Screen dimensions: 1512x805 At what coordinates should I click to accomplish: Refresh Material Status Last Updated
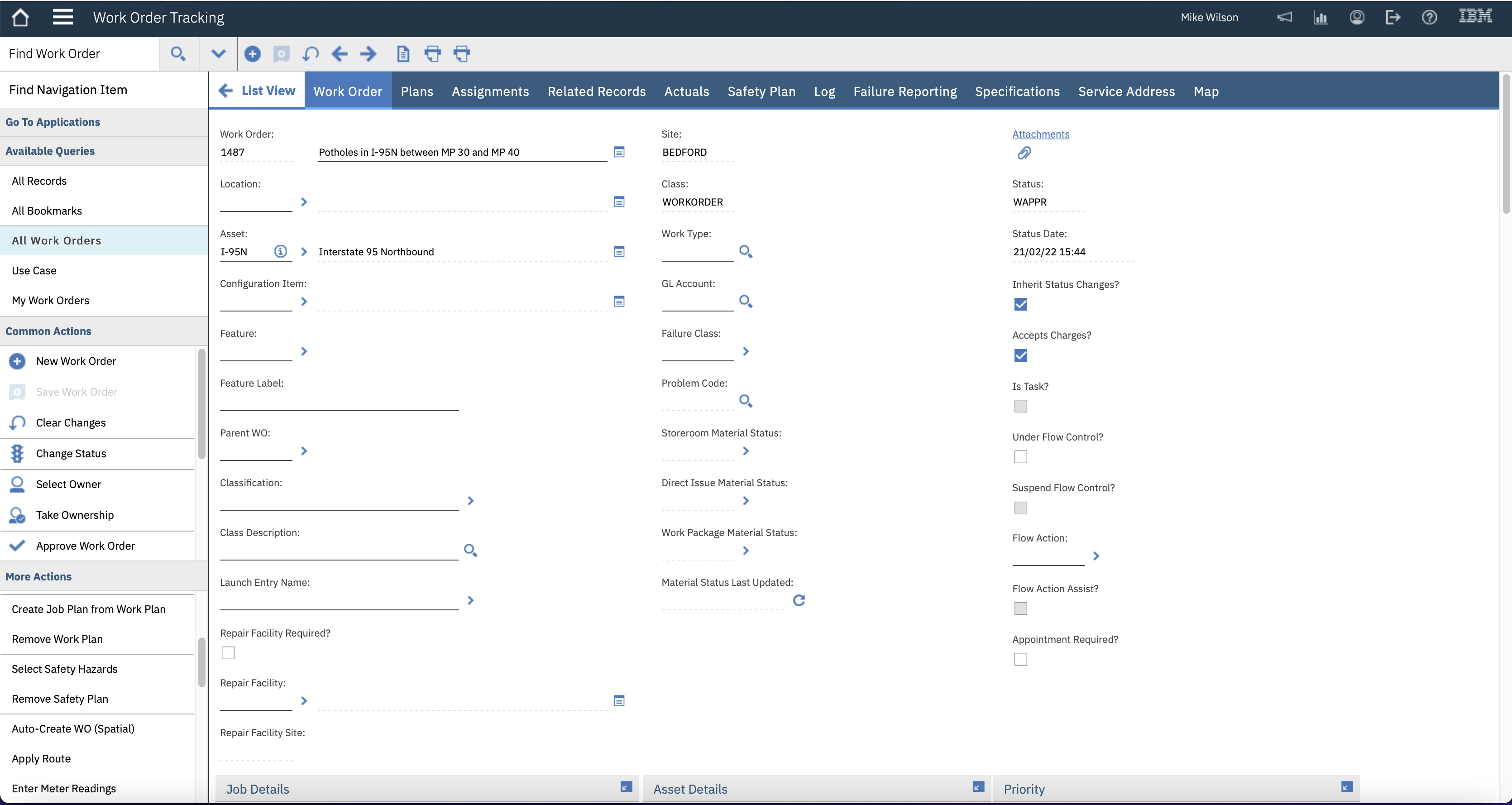pyautogui.click(x=799, y=600)
